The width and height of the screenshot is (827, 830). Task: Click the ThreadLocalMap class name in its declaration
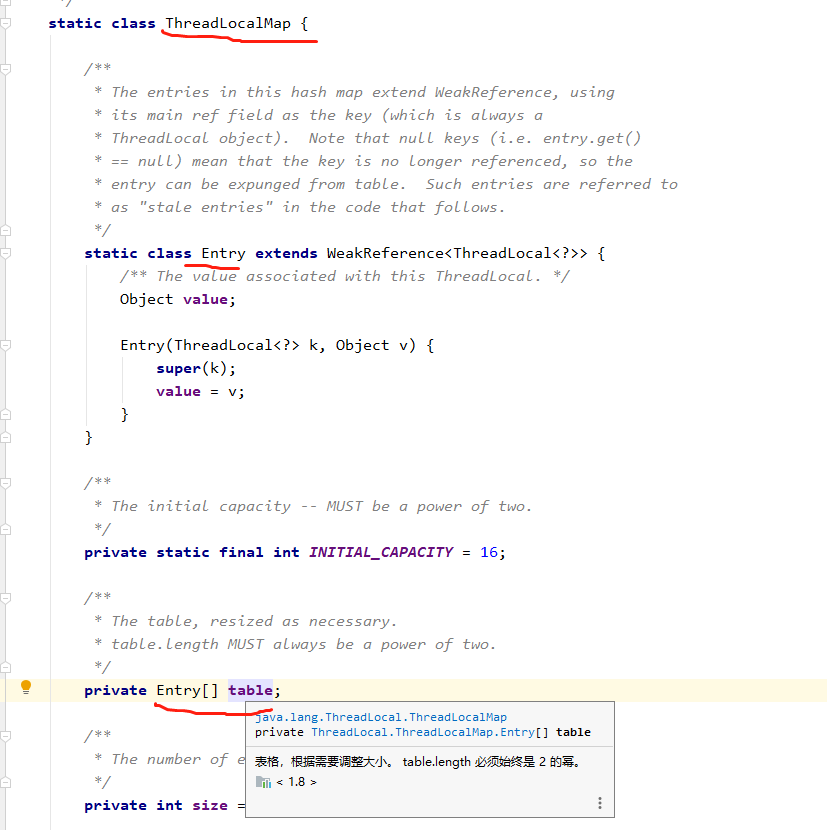228,23
